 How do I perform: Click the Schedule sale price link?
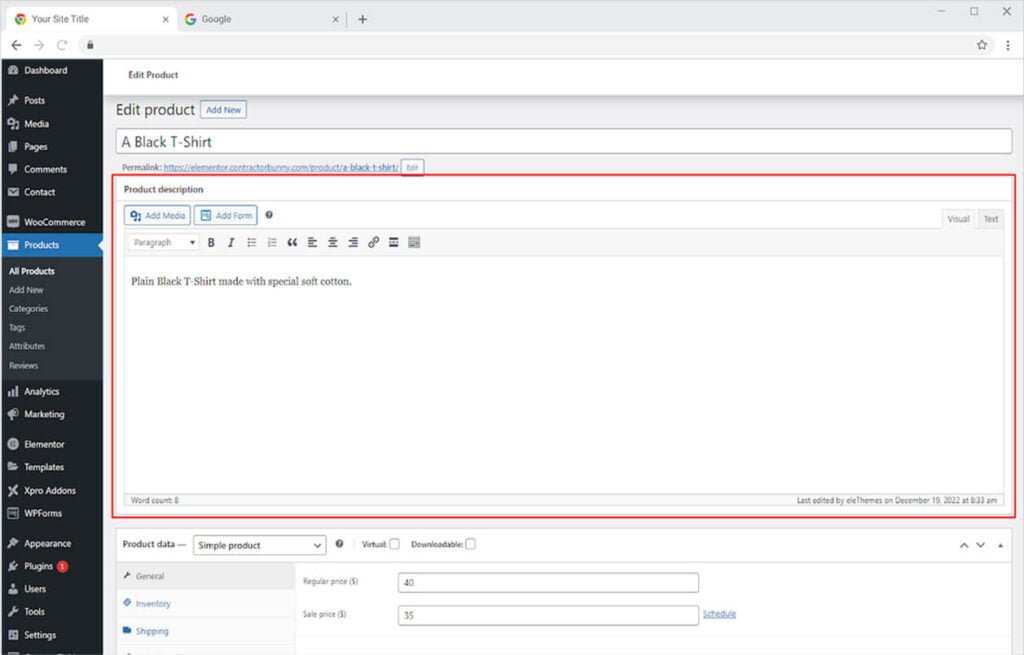[719, 614]
